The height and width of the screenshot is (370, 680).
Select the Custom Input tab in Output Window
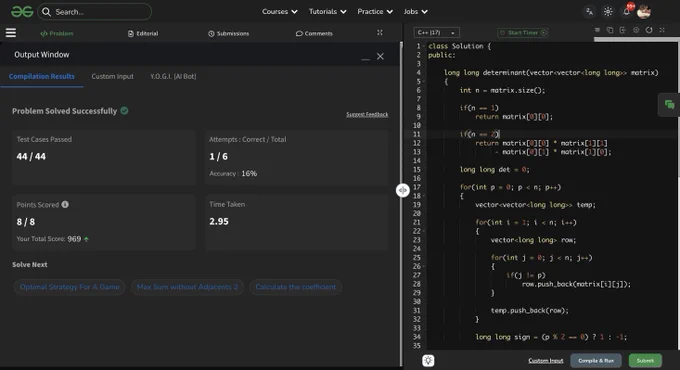click(x=112, y=76)
